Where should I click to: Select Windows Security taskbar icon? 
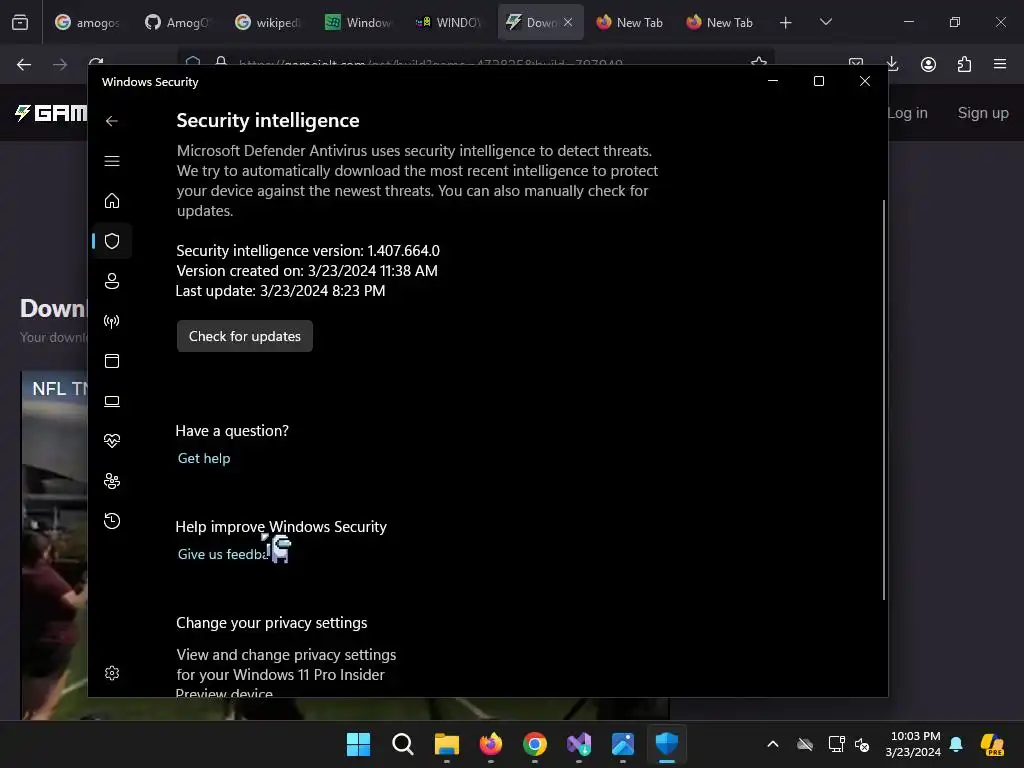(667, 744)
